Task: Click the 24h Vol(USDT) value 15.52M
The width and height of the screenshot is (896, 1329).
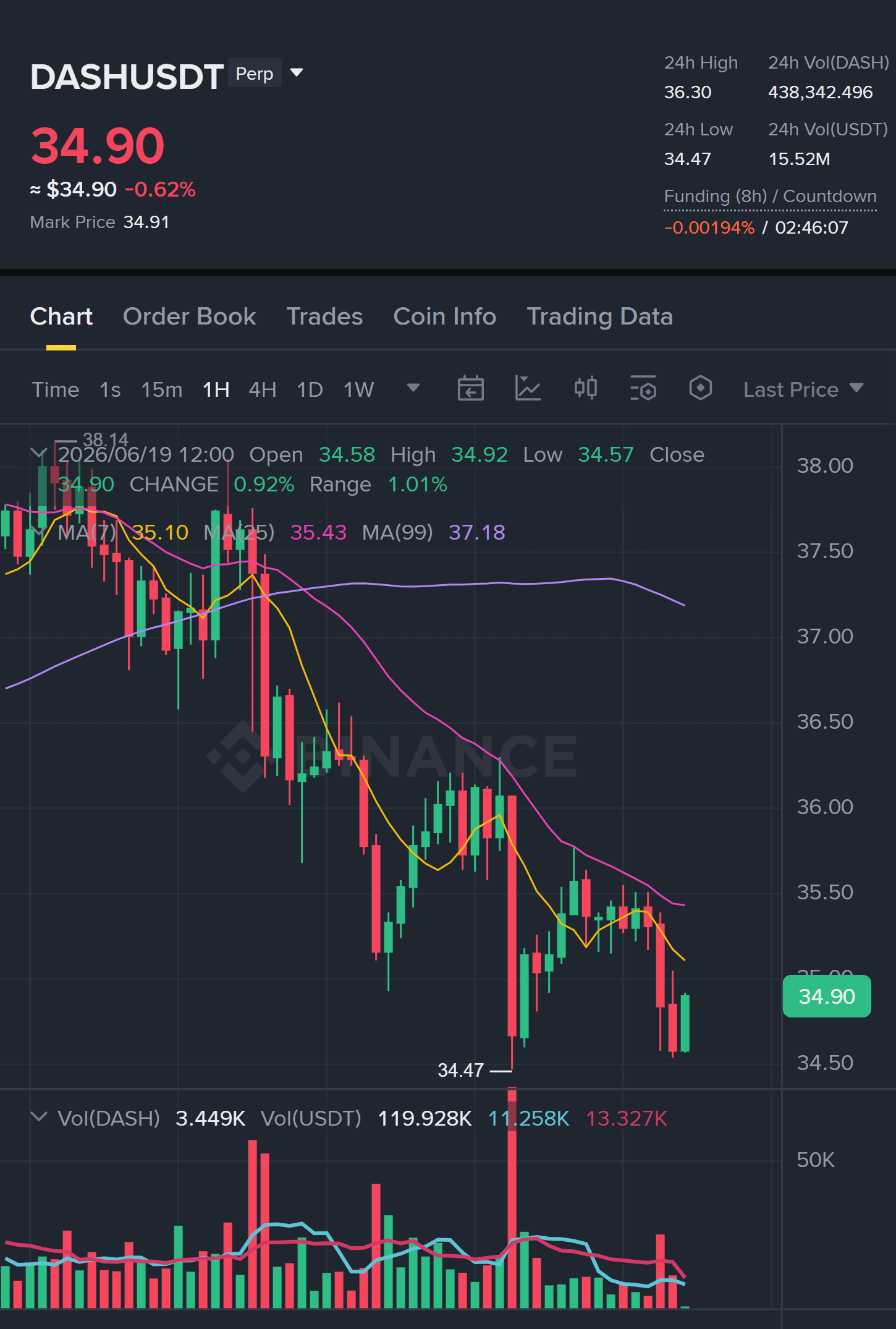Action: (x=799, y=159)
